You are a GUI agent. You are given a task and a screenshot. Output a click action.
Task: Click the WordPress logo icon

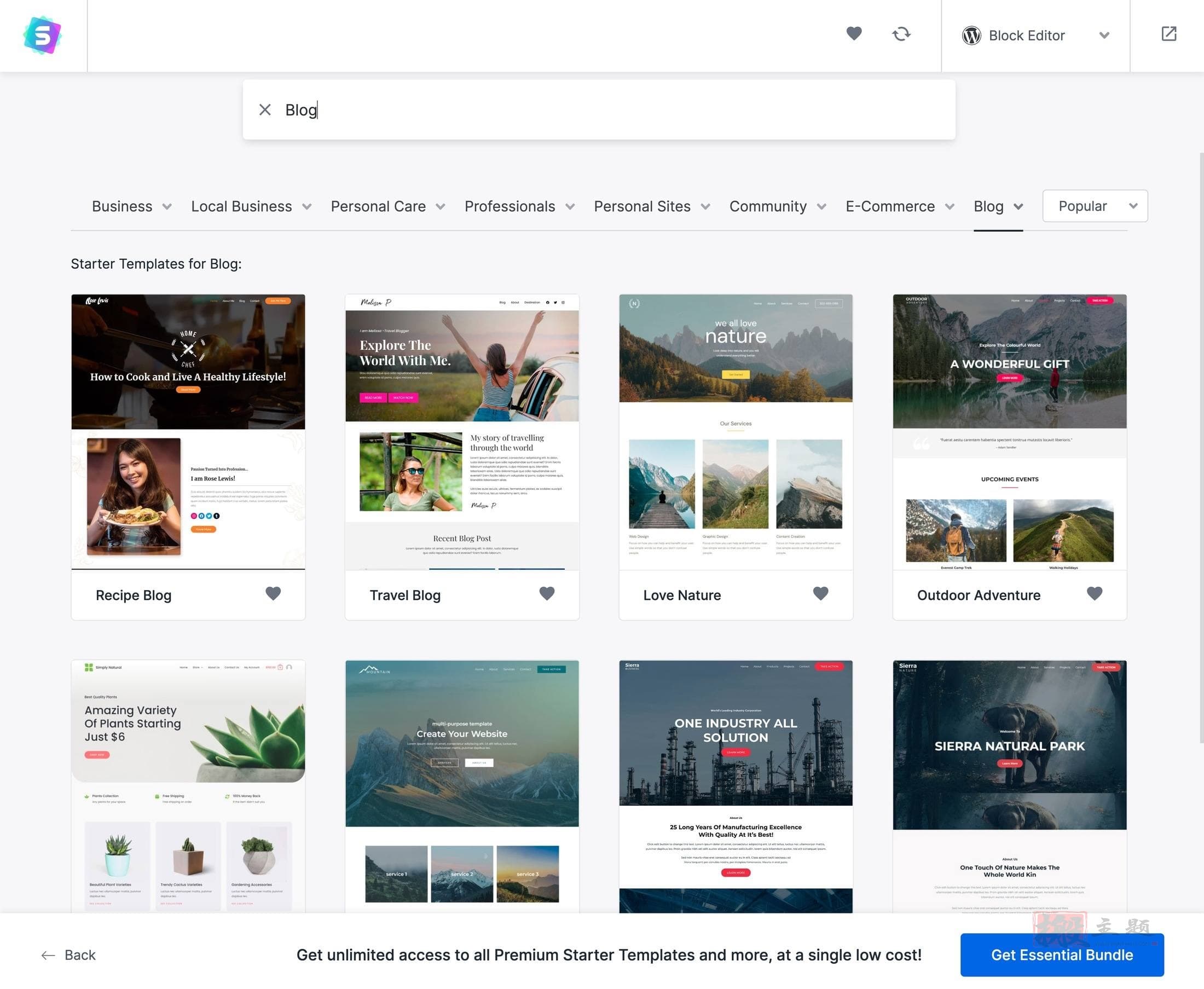(971, 36)
